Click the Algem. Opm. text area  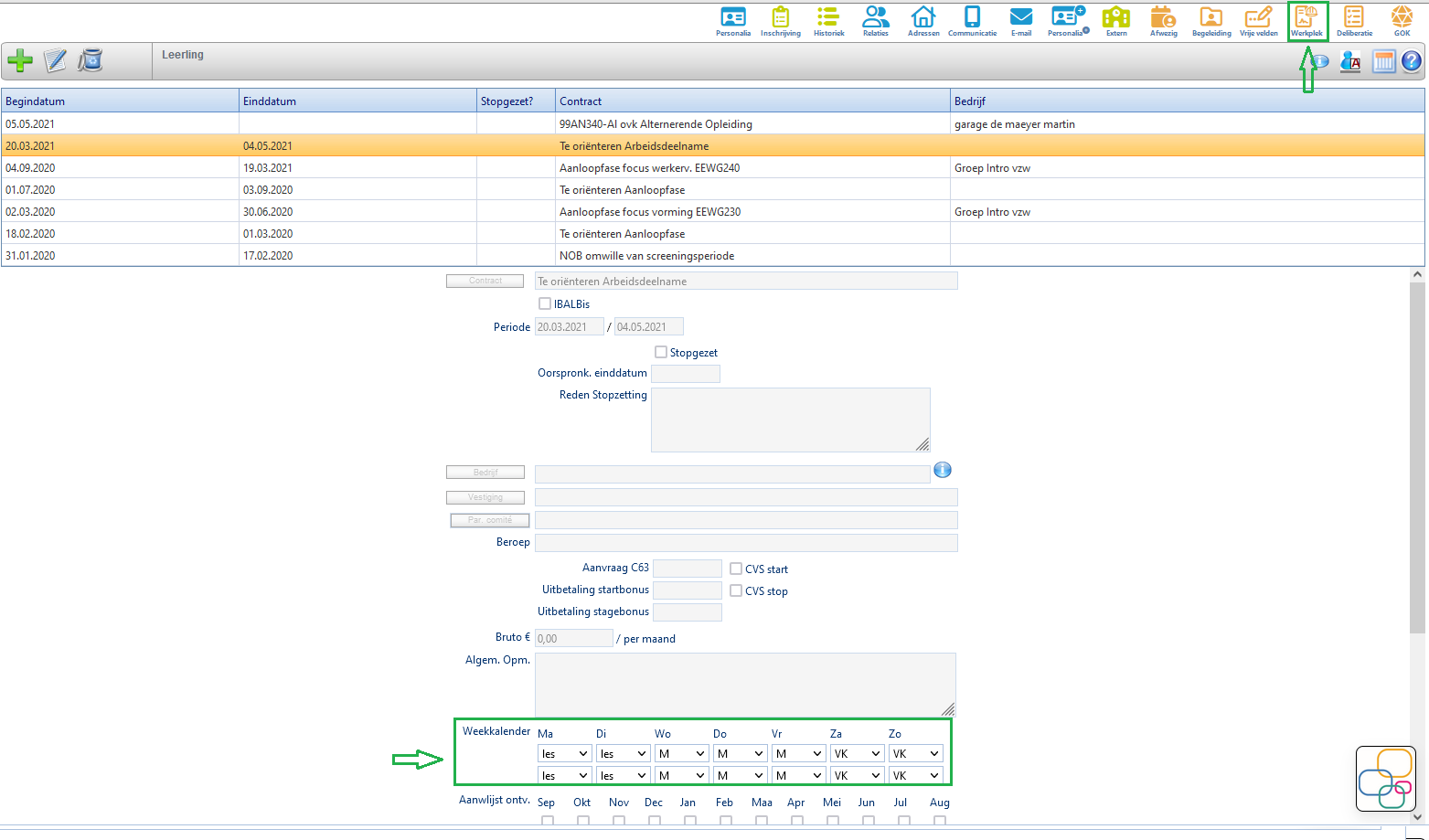745,685
